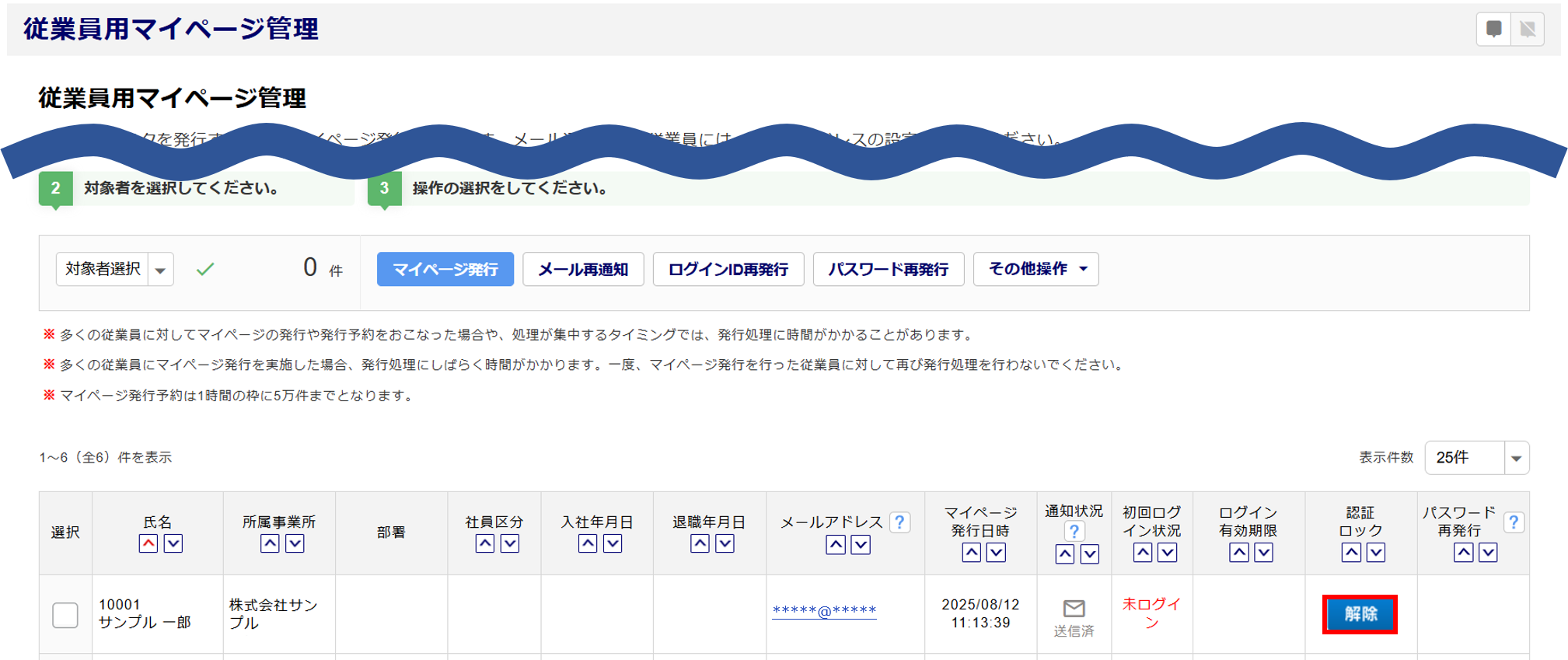Check the checkbox for サンプル 一郎 row
The image size is (1568, 660).
(x=65, y=615)
